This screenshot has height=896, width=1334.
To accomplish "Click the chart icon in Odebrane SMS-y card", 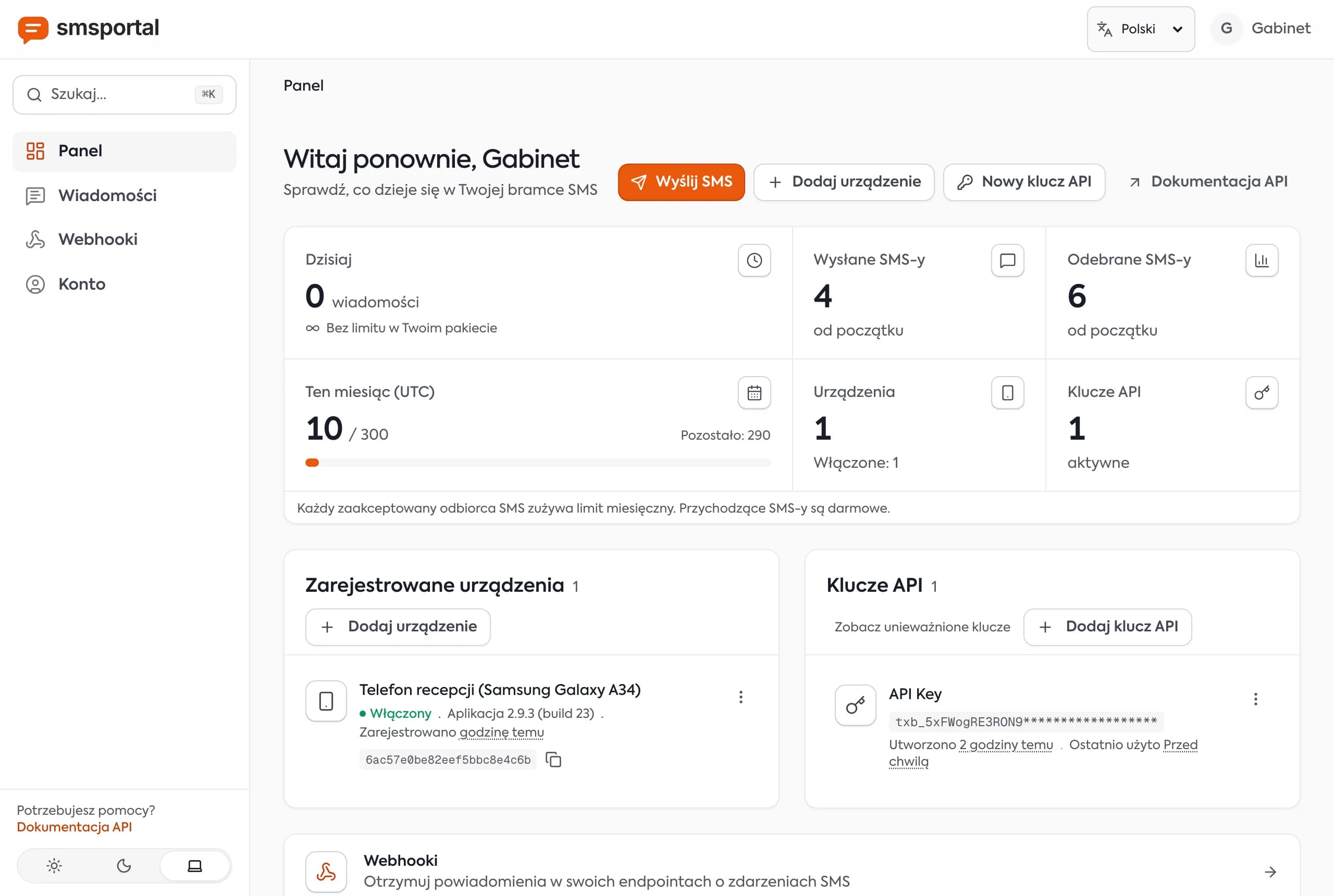I will [x=1262, y=260].
